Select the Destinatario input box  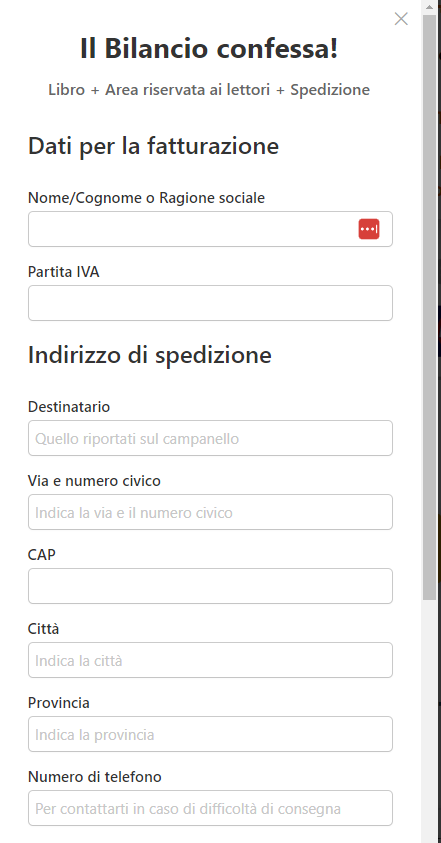coord(210,438)
